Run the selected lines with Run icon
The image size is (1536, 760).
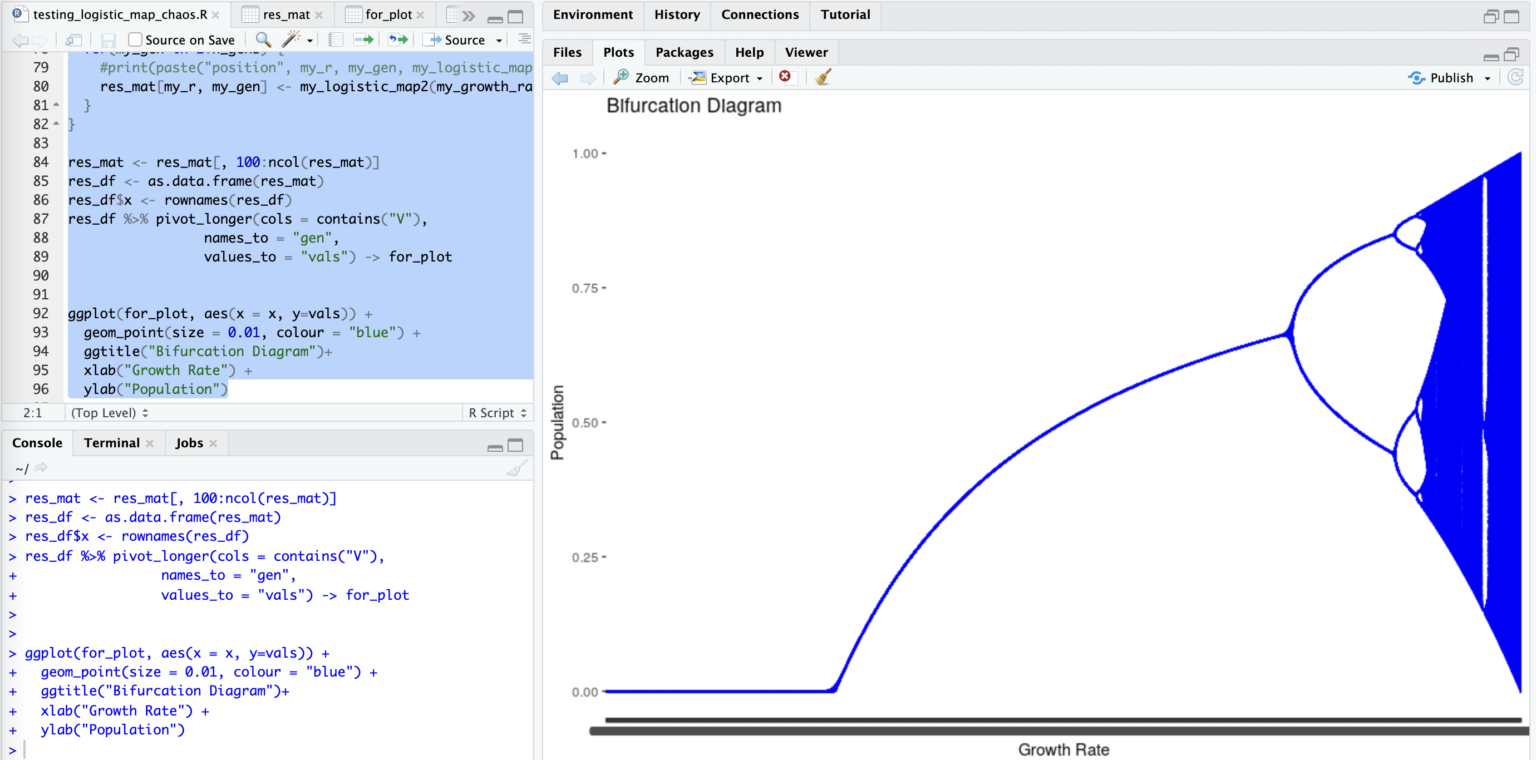(x=363, y=40)
